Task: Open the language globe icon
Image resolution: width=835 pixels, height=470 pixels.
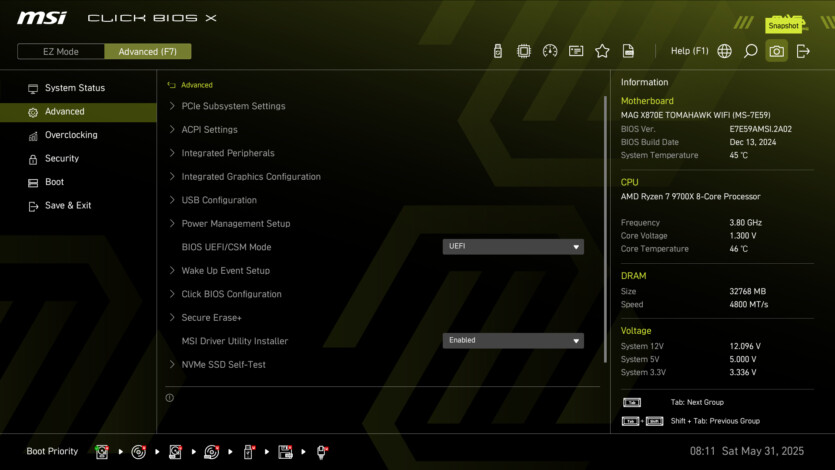Action: pyautogui.click(x=724, y=51)
